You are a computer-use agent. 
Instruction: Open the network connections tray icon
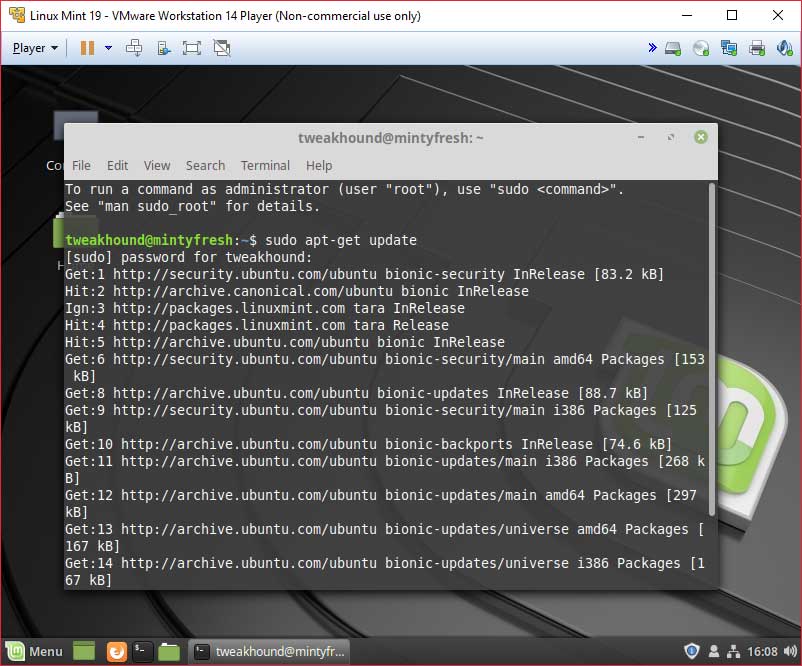[x=733, y=651]
